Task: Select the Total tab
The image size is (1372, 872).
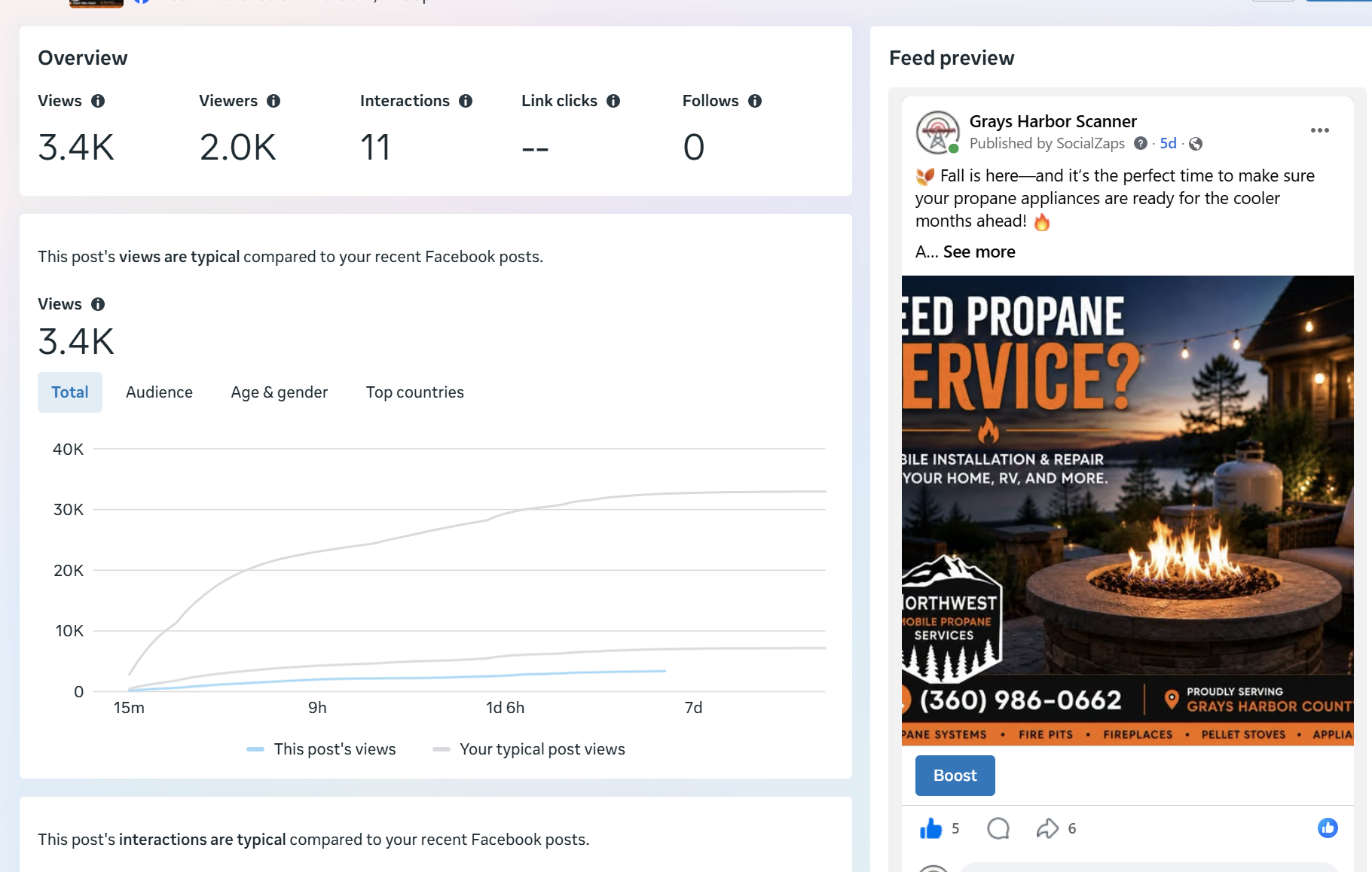Action: (x=70, y=392)
